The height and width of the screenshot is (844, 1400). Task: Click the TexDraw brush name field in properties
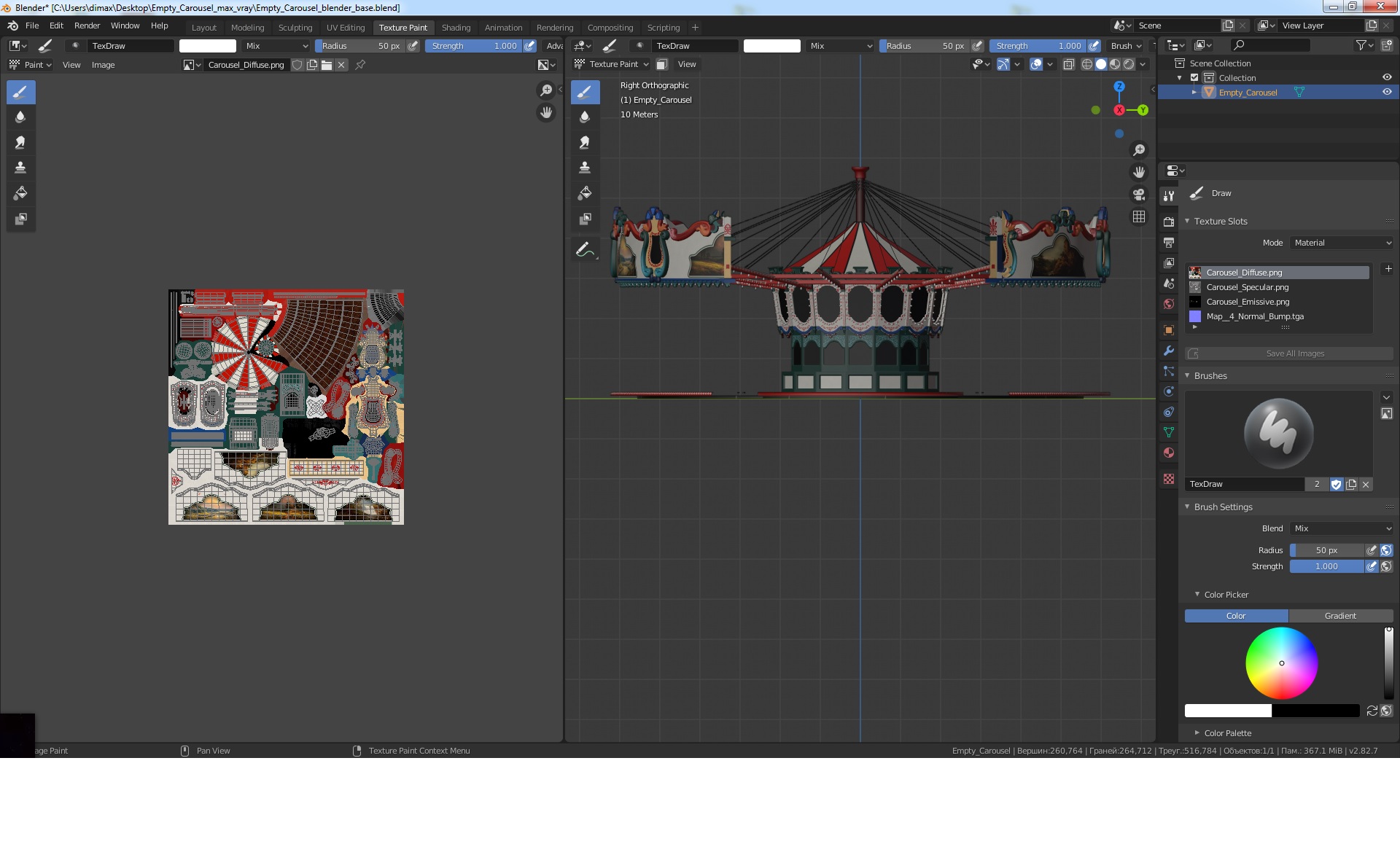point(1245,485)
